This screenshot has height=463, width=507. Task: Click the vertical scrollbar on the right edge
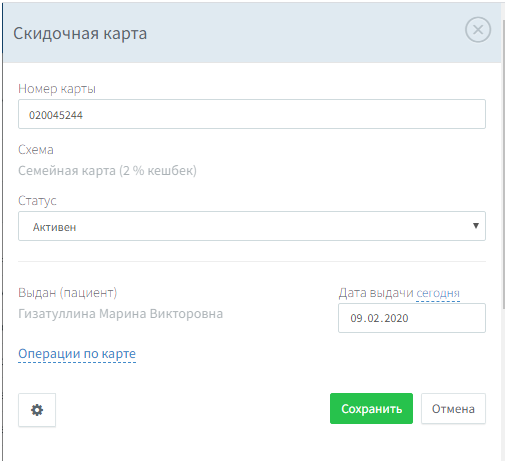504,163
